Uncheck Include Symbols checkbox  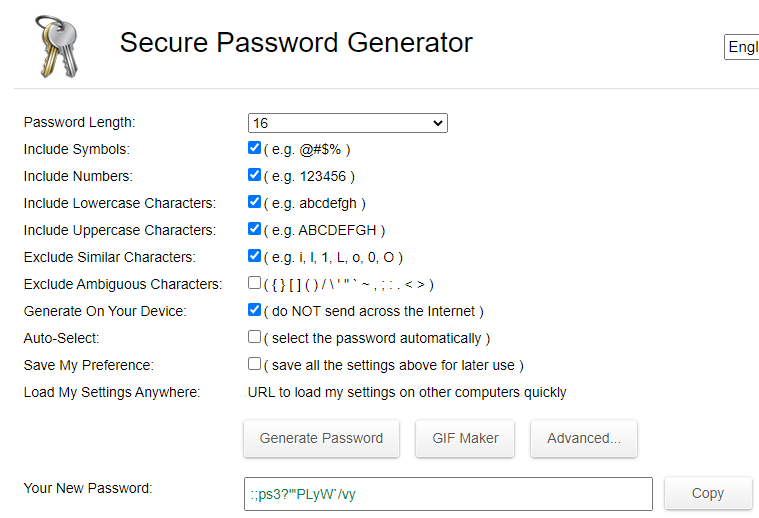click(x=255, y=148)
